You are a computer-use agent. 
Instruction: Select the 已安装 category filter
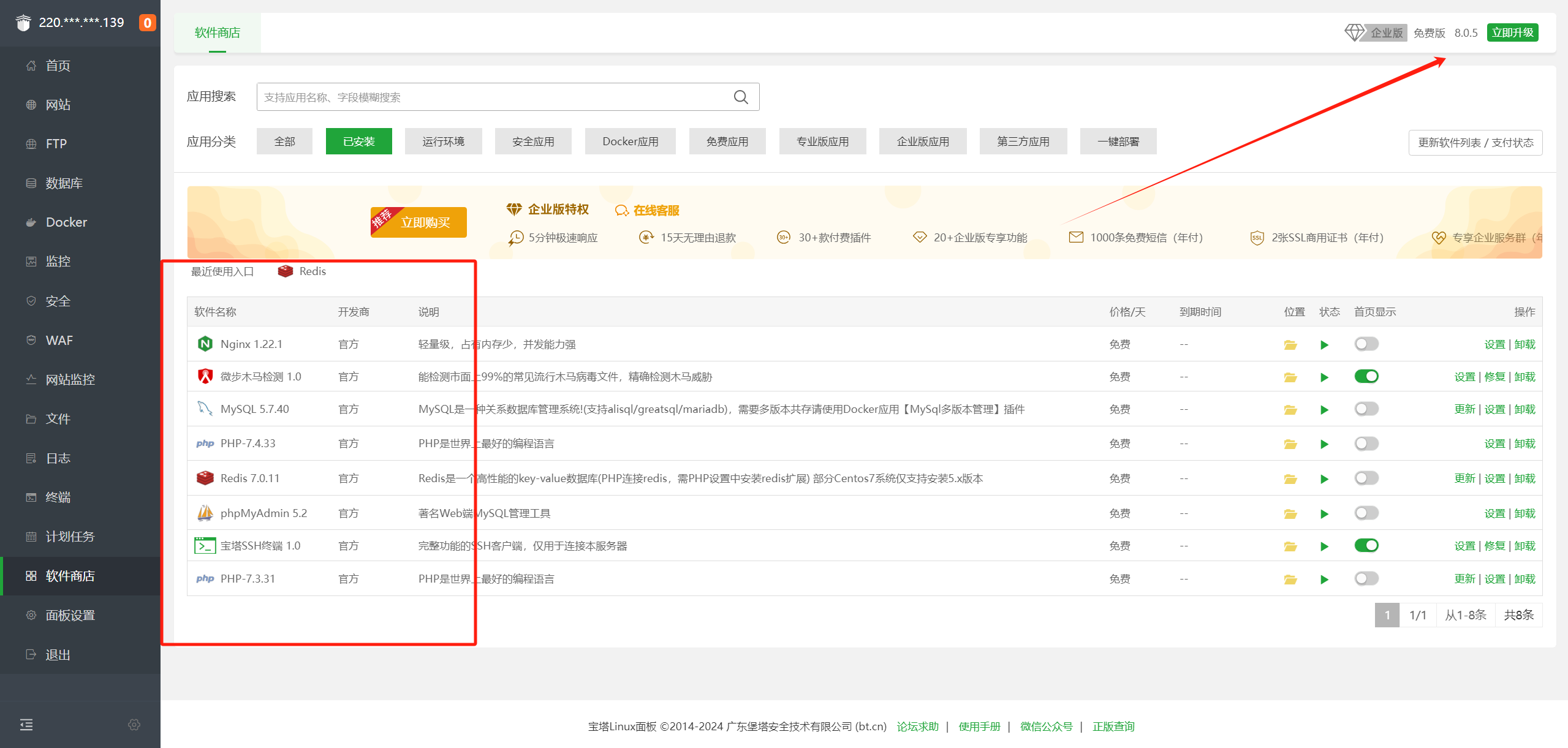[x=358, y=142]
